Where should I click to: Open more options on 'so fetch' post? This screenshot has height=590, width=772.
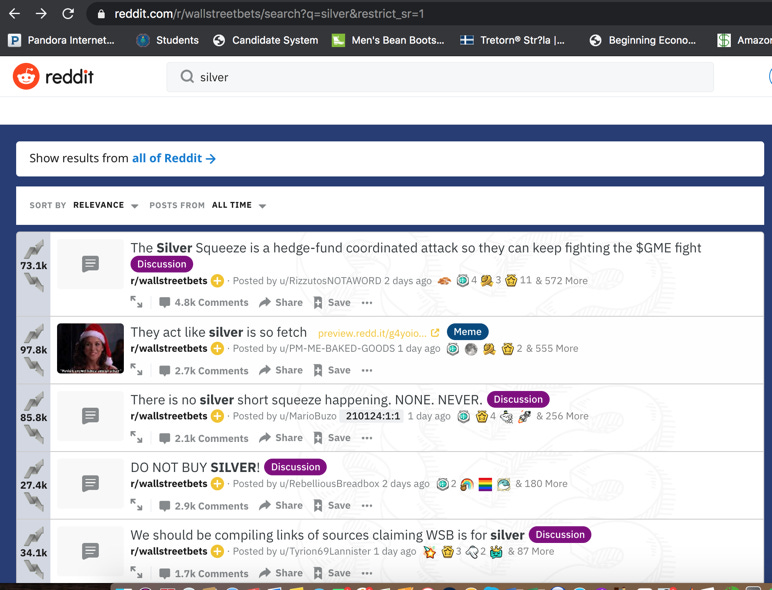[x=367, y=370]
